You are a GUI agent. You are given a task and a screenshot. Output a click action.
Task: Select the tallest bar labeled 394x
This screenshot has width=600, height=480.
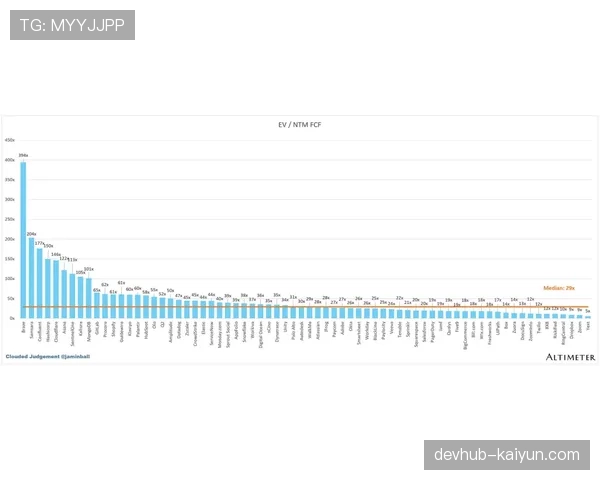[23, 240]
